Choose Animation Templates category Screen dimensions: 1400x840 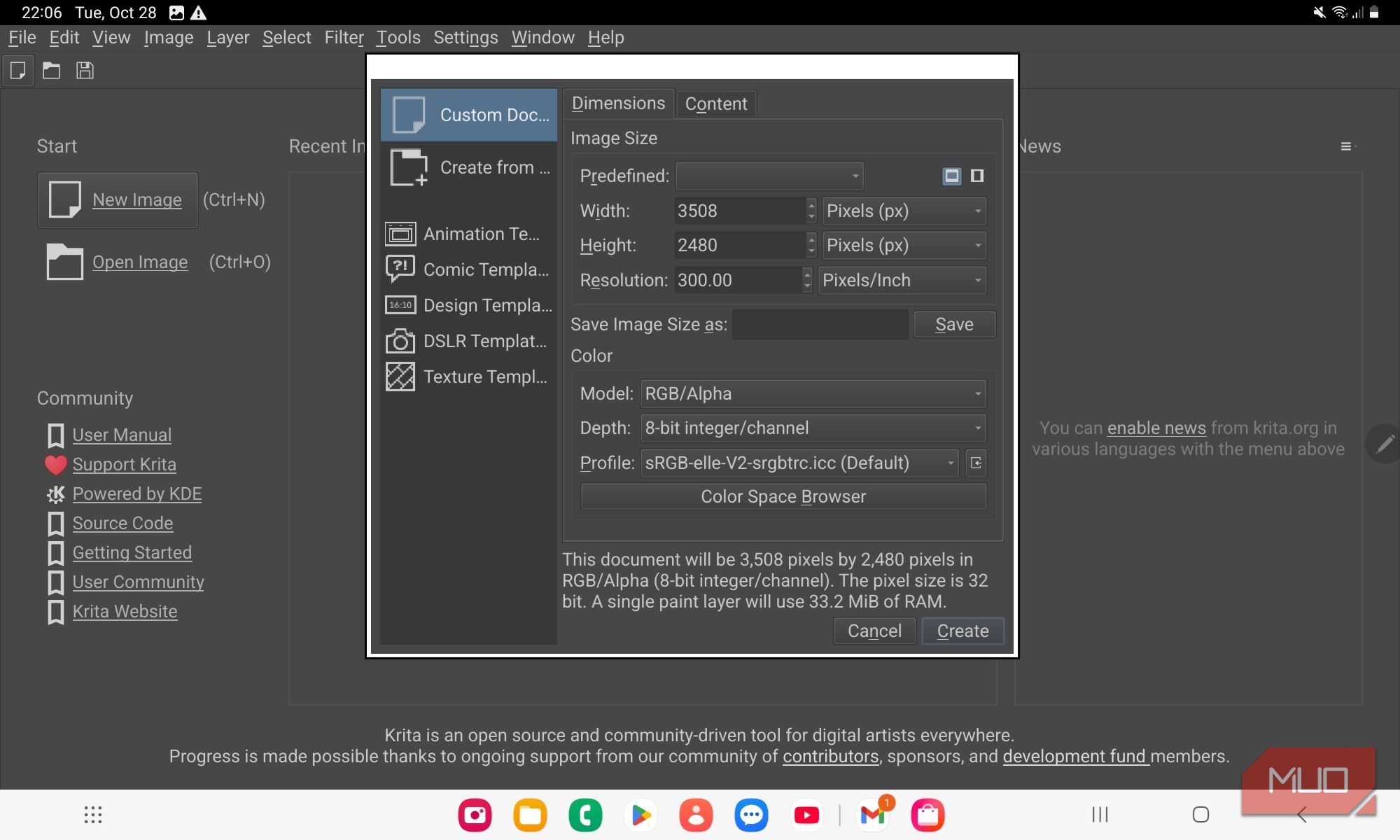pos(469,234)
